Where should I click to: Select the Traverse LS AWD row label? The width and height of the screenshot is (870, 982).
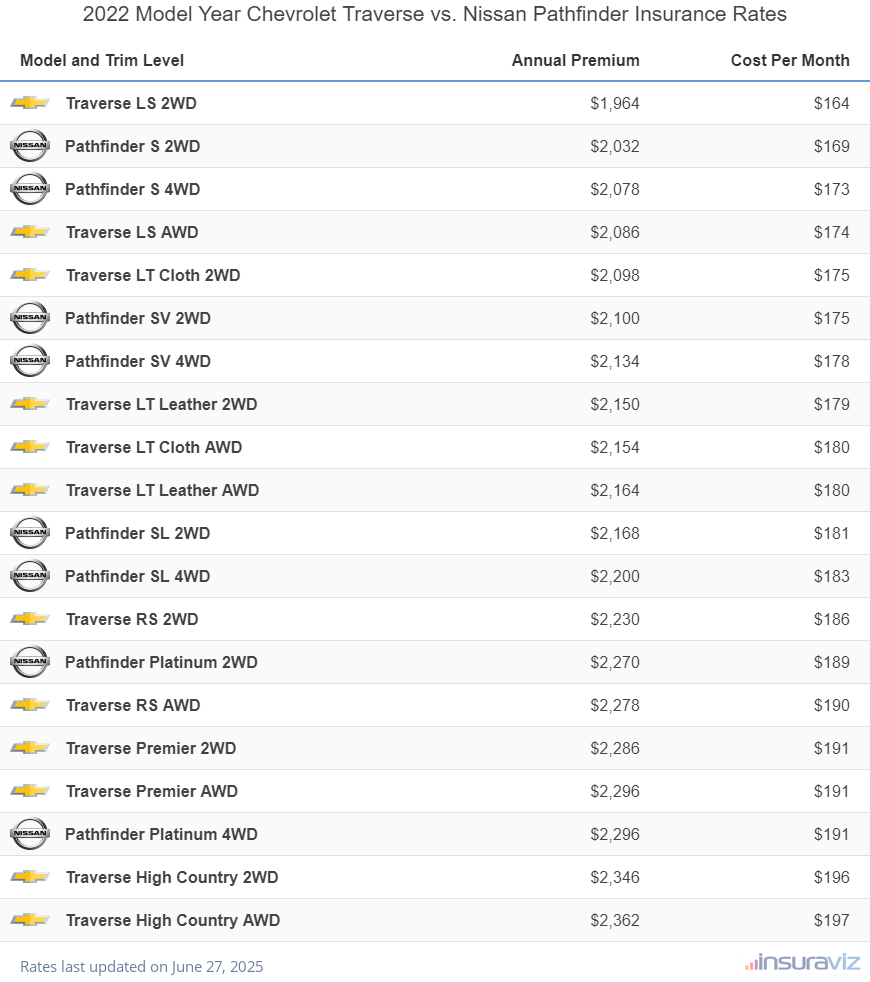132,232
